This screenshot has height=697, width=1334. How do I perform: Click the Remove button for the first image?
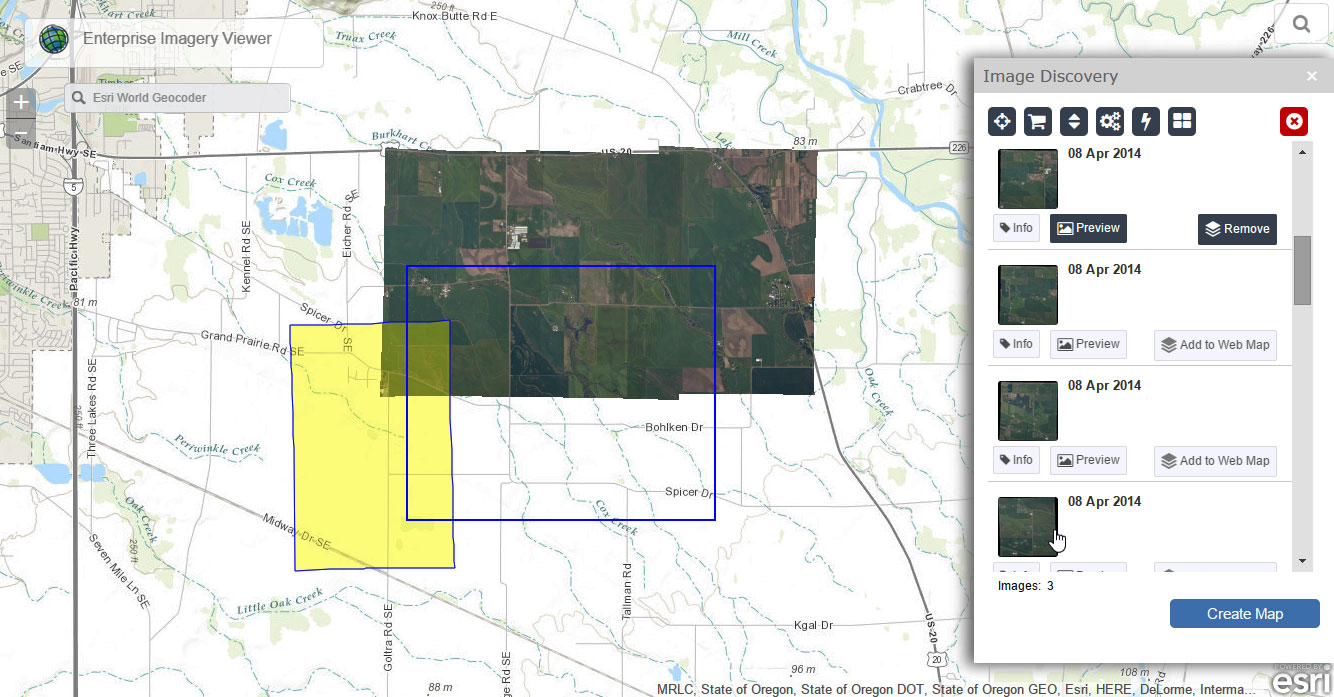click(1237, 229)
